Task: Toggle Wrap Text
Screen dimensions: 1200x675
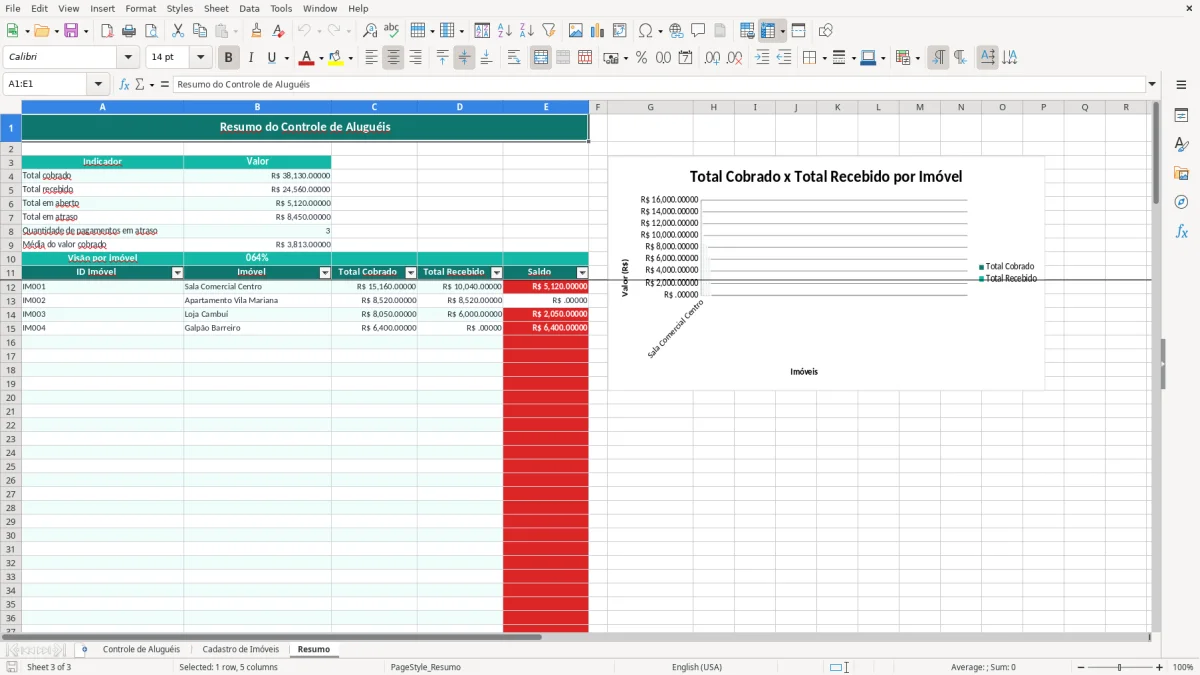Action: click(514, 58)
